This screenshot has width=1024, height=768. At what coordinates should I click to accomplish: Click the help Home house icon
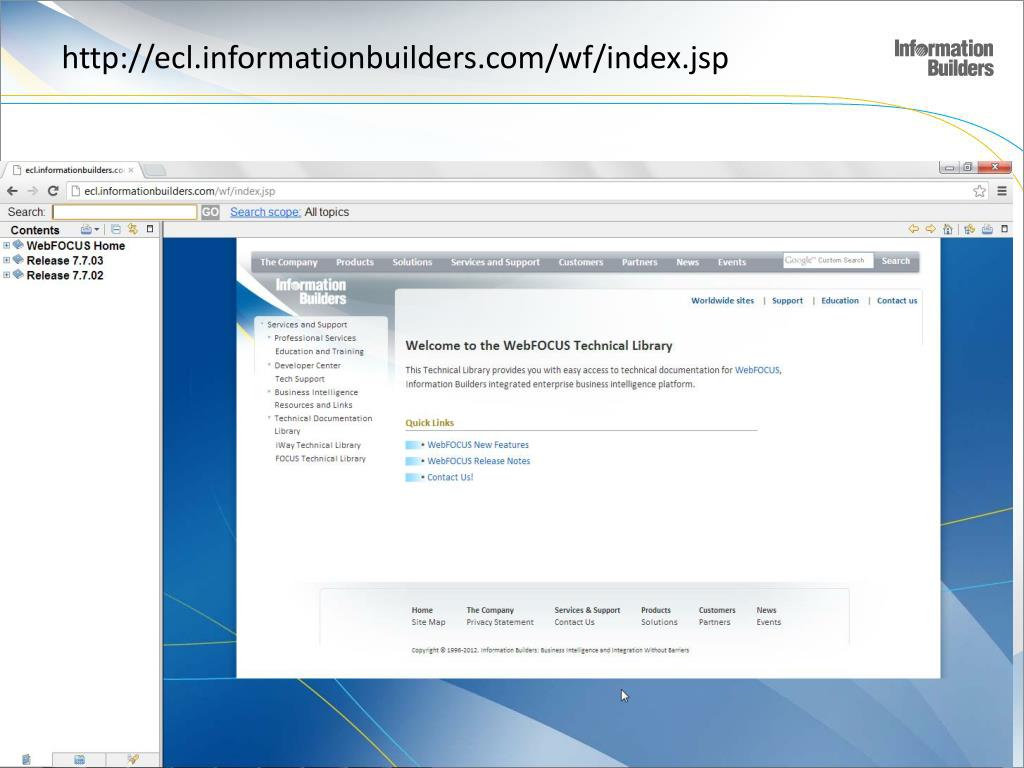[948, 229]
